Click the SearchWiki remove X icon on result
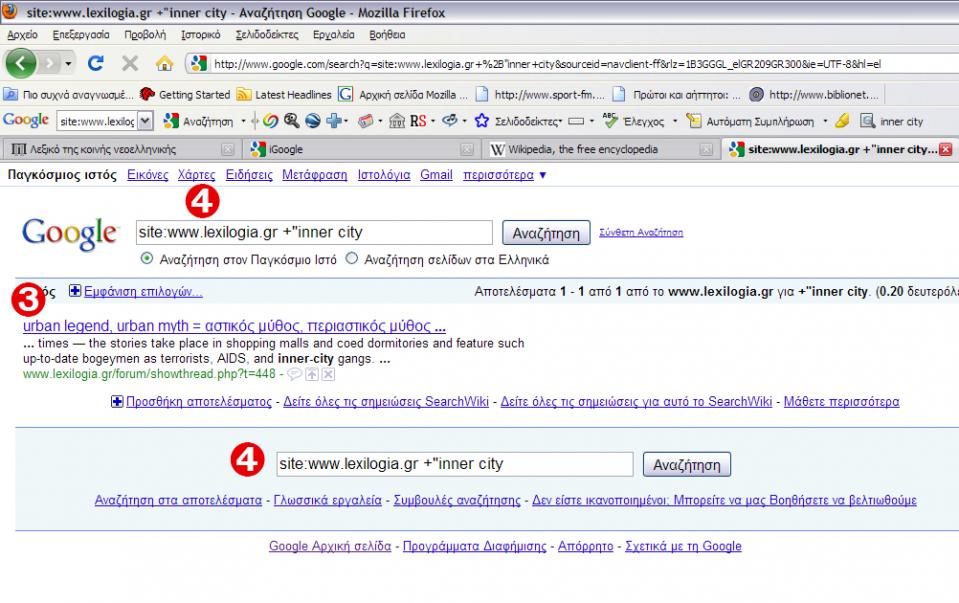 [x=328, y=374]
